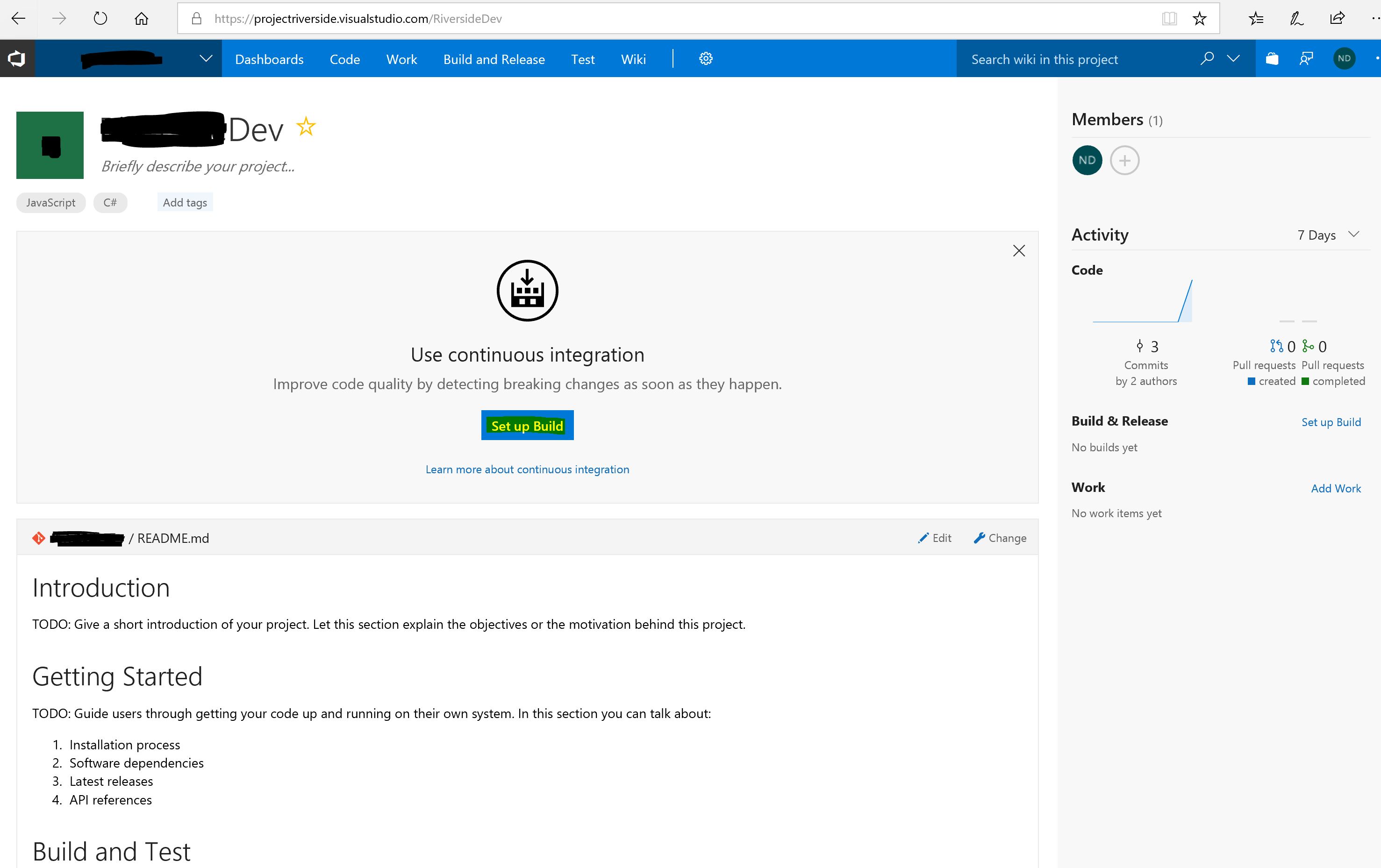Click the green project avatar tile
This screenshot has height=868, width=1381.
pyautogui.click(x=50, y=145)
